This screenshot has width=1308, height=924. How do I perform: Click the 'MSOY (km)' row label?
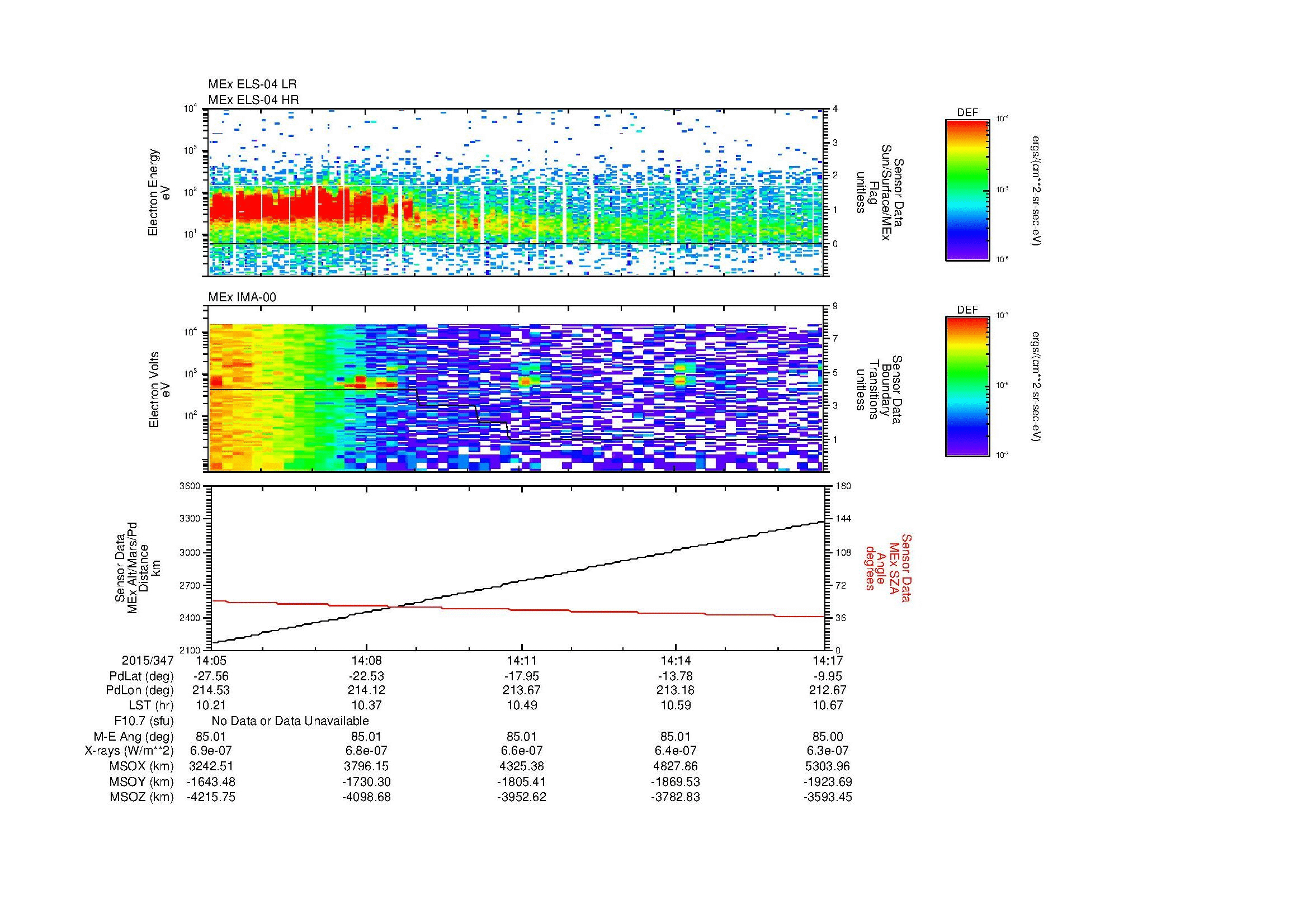pyautogui.click(x=141, y=782)
